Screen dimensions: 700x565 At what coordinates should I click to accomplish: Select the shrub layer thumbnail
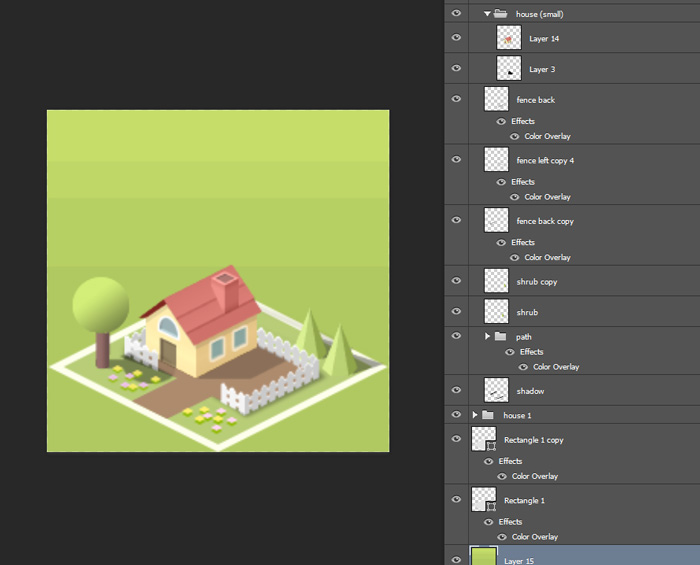pyautogui.click(x=496, y=312)
